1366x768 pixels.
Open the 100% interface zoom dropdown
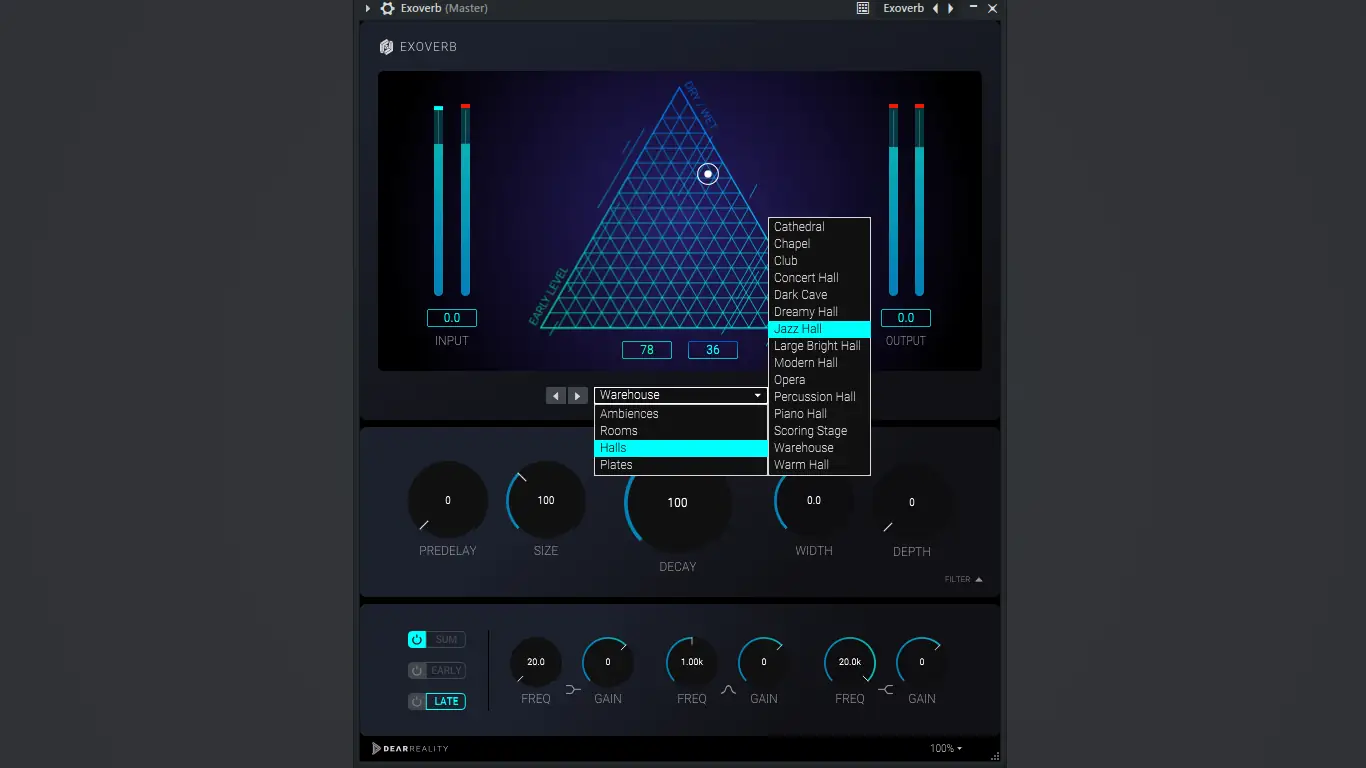[946, 748]
